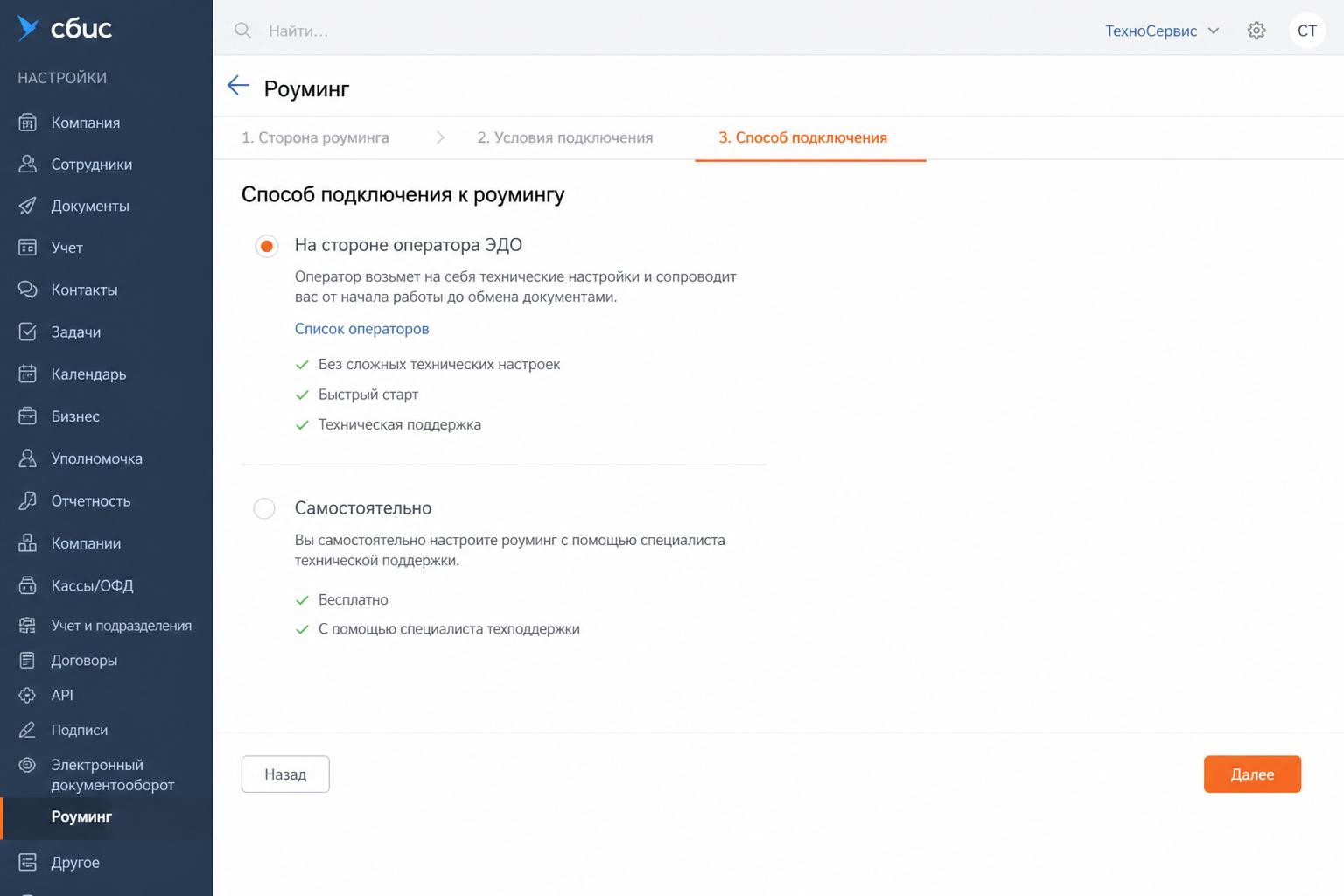Viewport: 1344px width, 896px height.
Task: Open API gear icon in sidebar
Action: [28, 695]
